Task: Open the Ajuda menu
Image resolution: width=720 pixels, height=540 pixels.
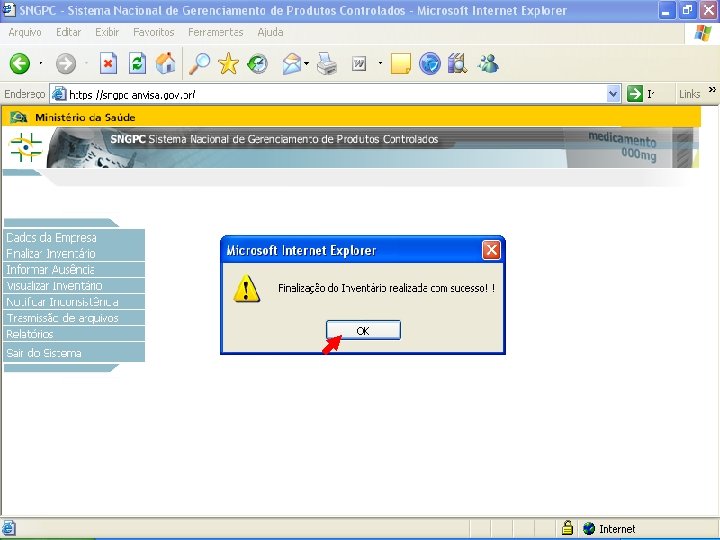Action: click(x=270, y=32)
